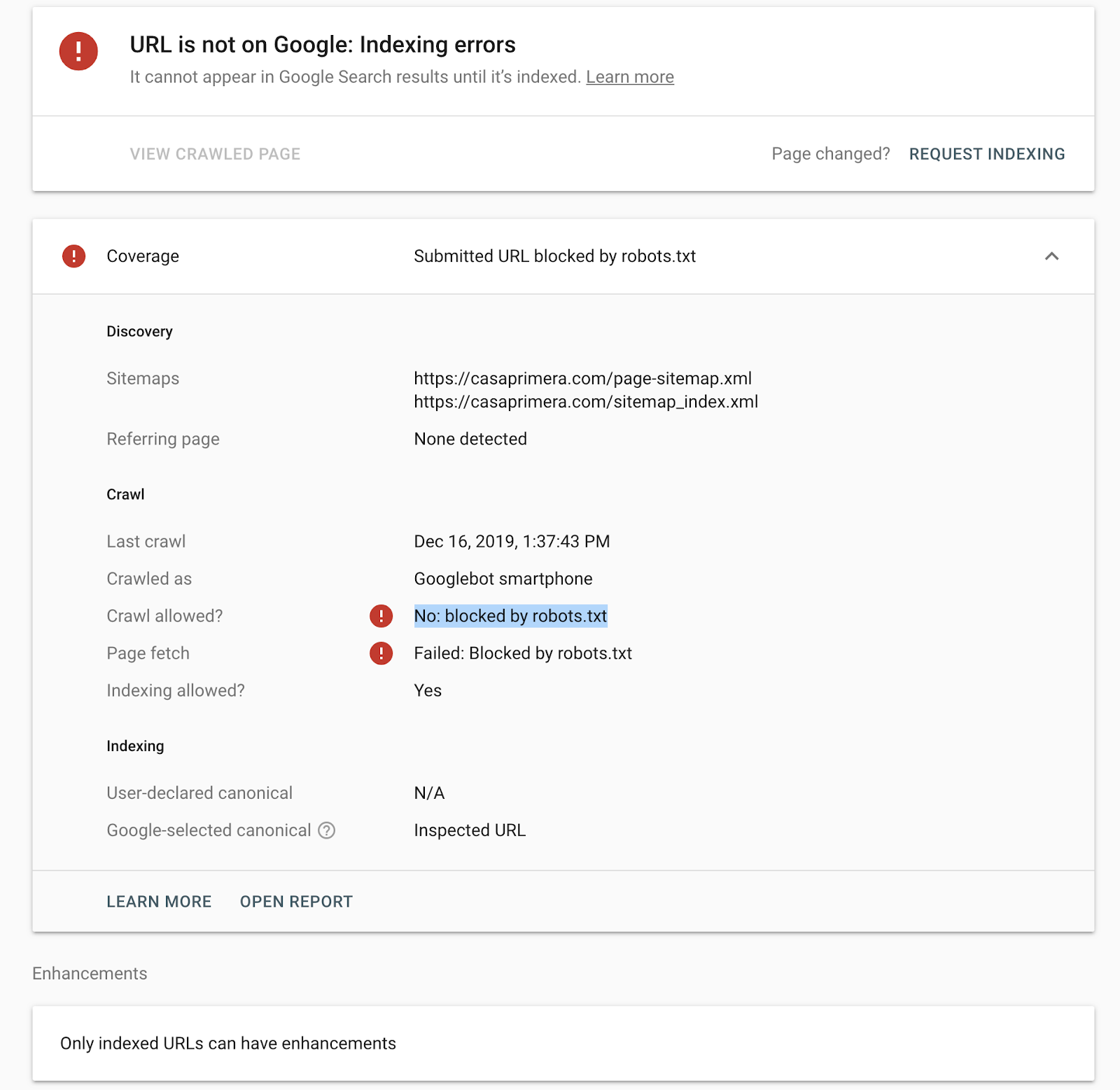Click the 'Page changed?' text
This screenshot has width=1120, height=1090.
tap(831, 154)
